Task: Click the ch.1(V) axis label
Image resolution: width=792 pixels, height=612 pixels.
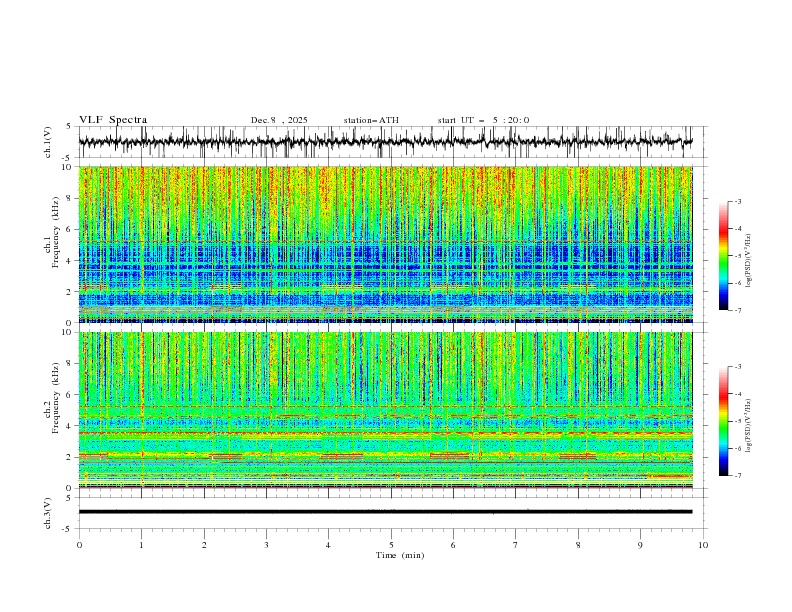Action: coord(47,142)
